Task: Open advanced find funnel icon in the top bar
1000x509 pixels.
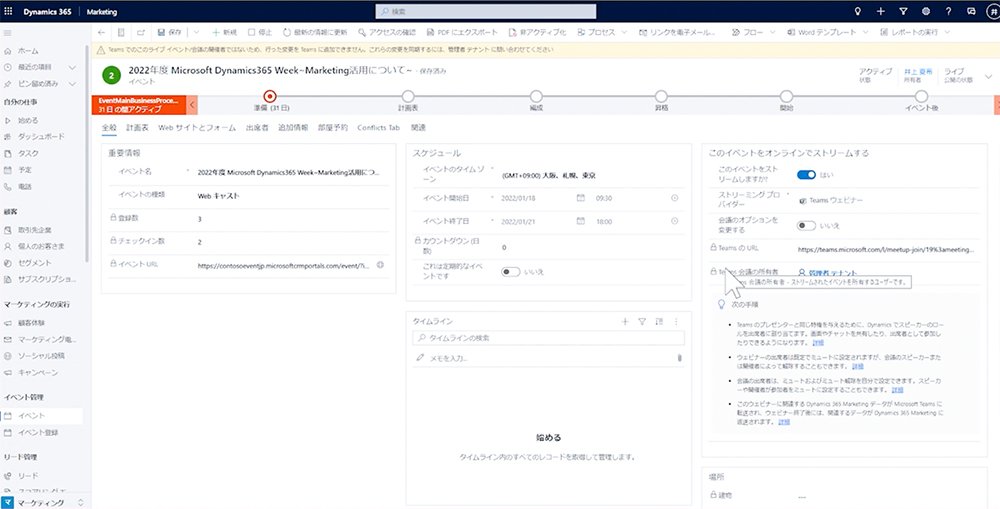Action: pos(903,11)
